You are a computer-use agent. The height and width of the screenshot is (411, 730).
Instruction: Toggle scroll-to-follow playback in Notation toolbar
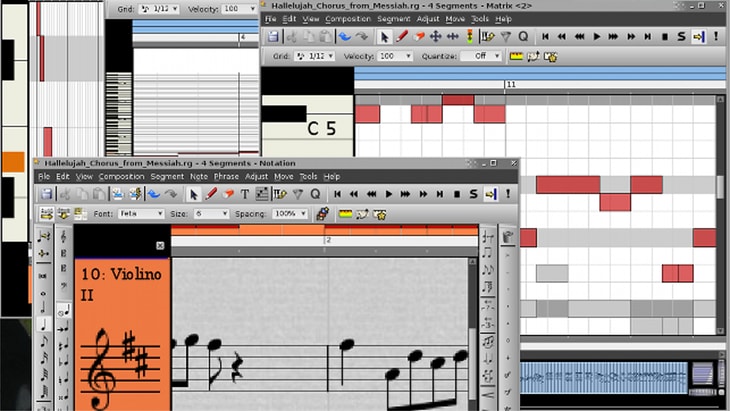click(x=490, y=194)
